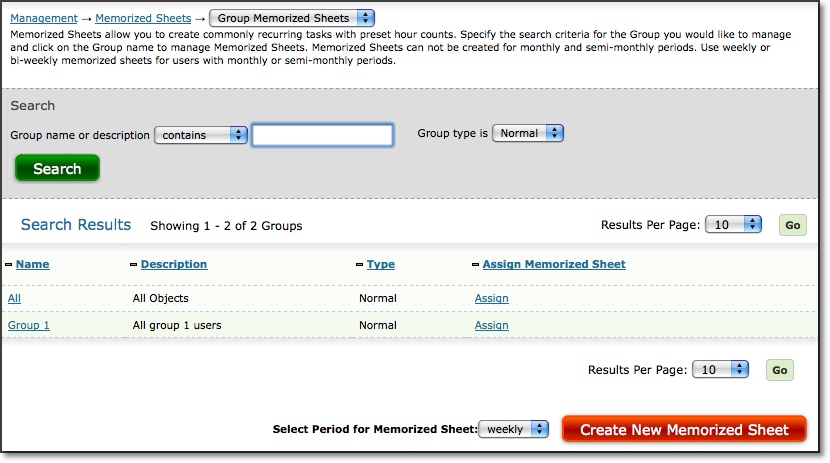Image resolution: width=830 pixels, height=463 pixels.
Task: Click Create New Memorized Sheet button
Action: coord(684,429)
